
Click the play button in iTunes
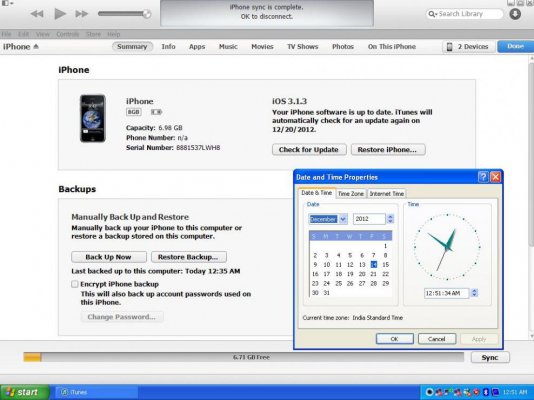(60, 14)
